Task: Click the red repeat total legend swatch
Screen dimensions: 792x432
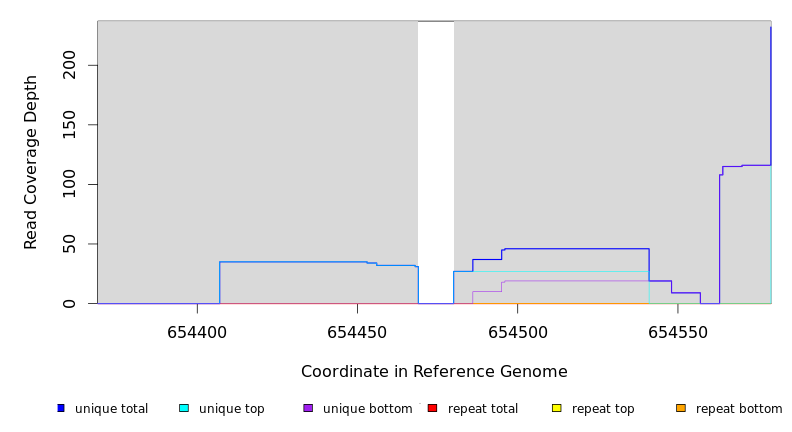Action: click(432, 408)
